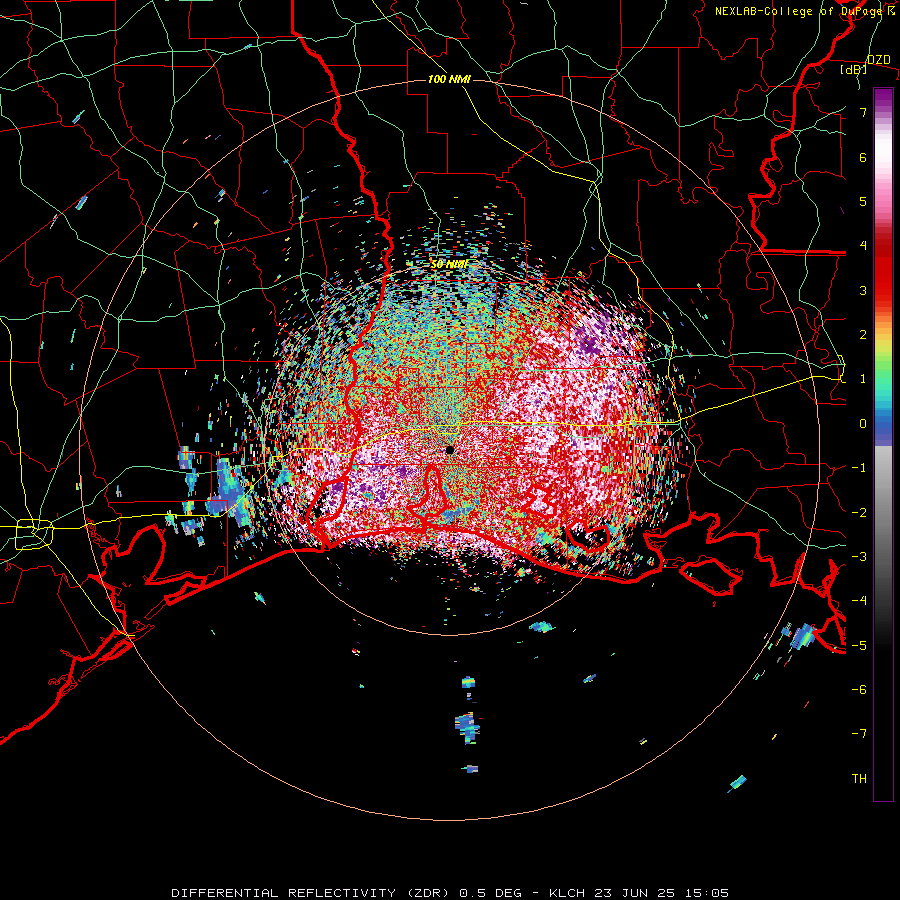Screen dimensions: 900x900
Task: Click the purple top of the color bar
Action: pos(883,98)
